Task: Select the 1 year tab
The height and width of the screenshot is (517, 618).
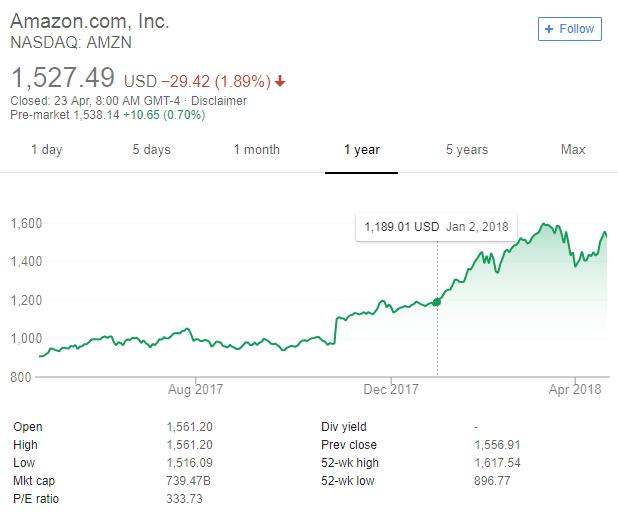Action: tap(361, 150)
